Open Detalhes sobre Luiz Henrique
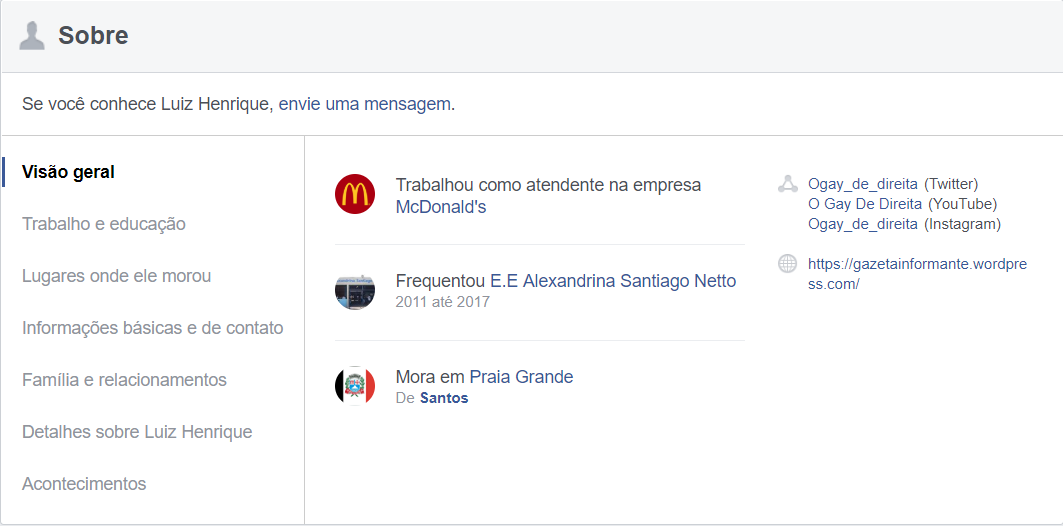Viewport: 1063px width, 526px height. (x=137, y=432)
